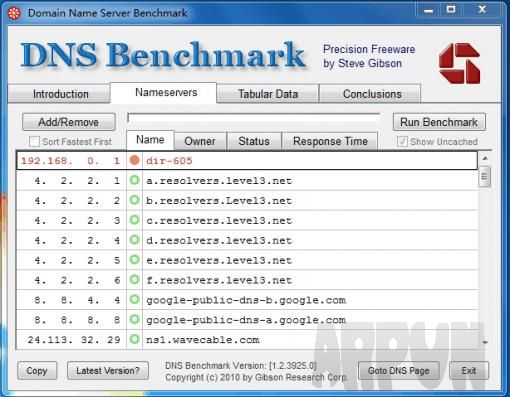Check for Latest Version button

coord(108,371)
